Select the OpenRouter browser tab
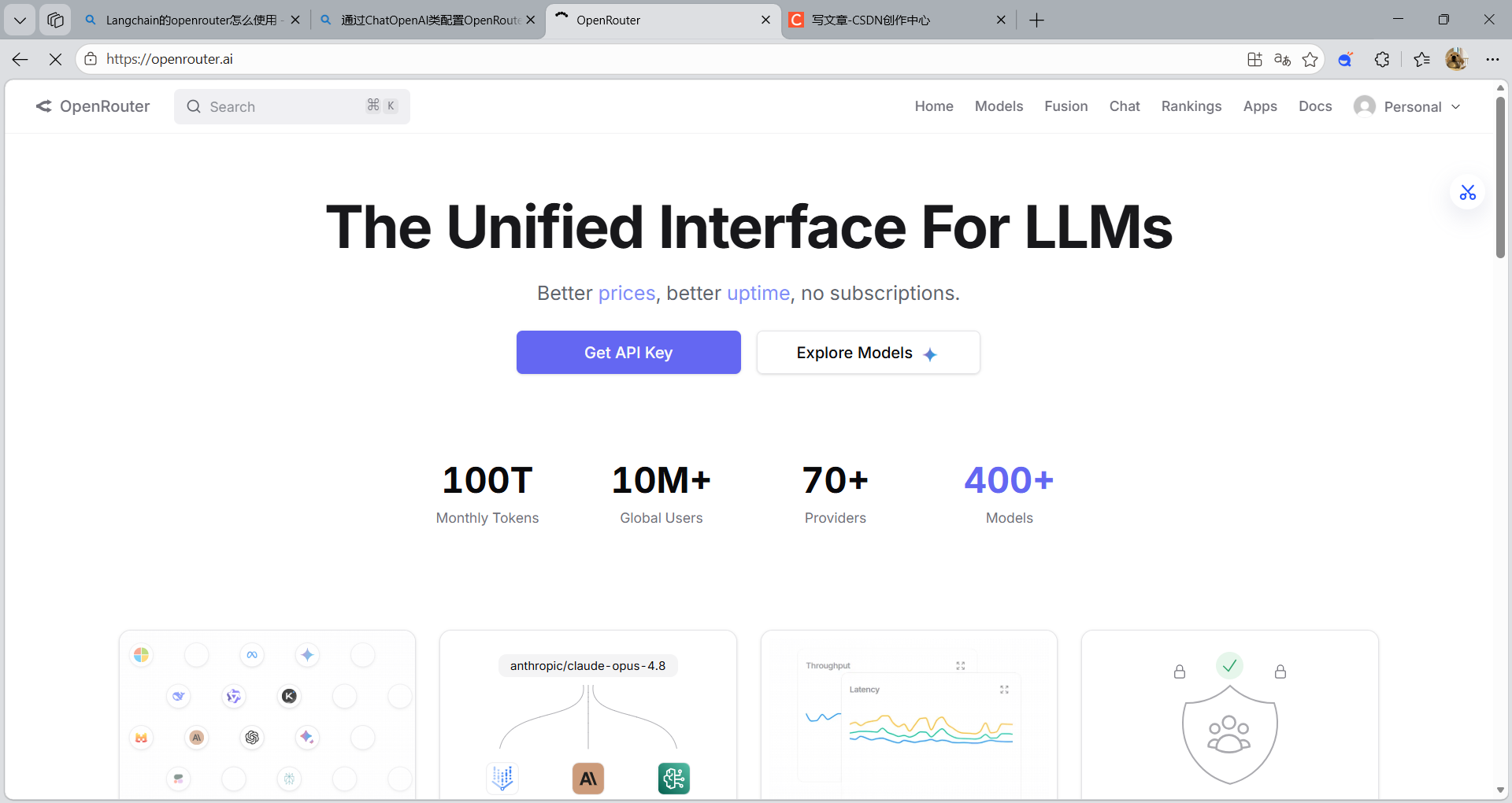Image resolution: width=1512 pixels, height=803 pixels. click(x=663, y=20)
